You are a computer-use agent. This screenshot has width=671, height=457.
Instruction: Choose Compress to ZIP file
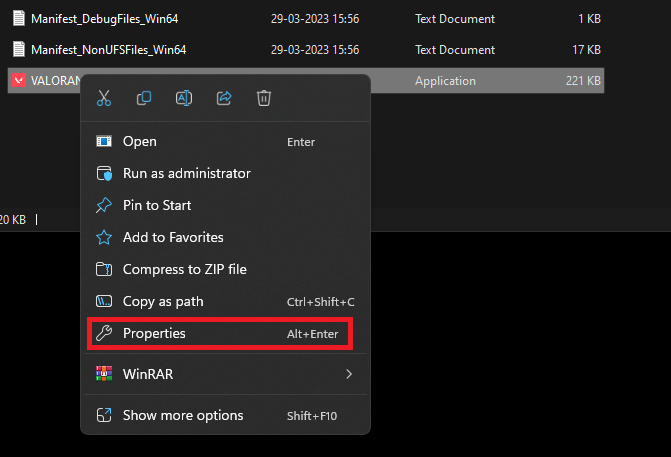184,269
